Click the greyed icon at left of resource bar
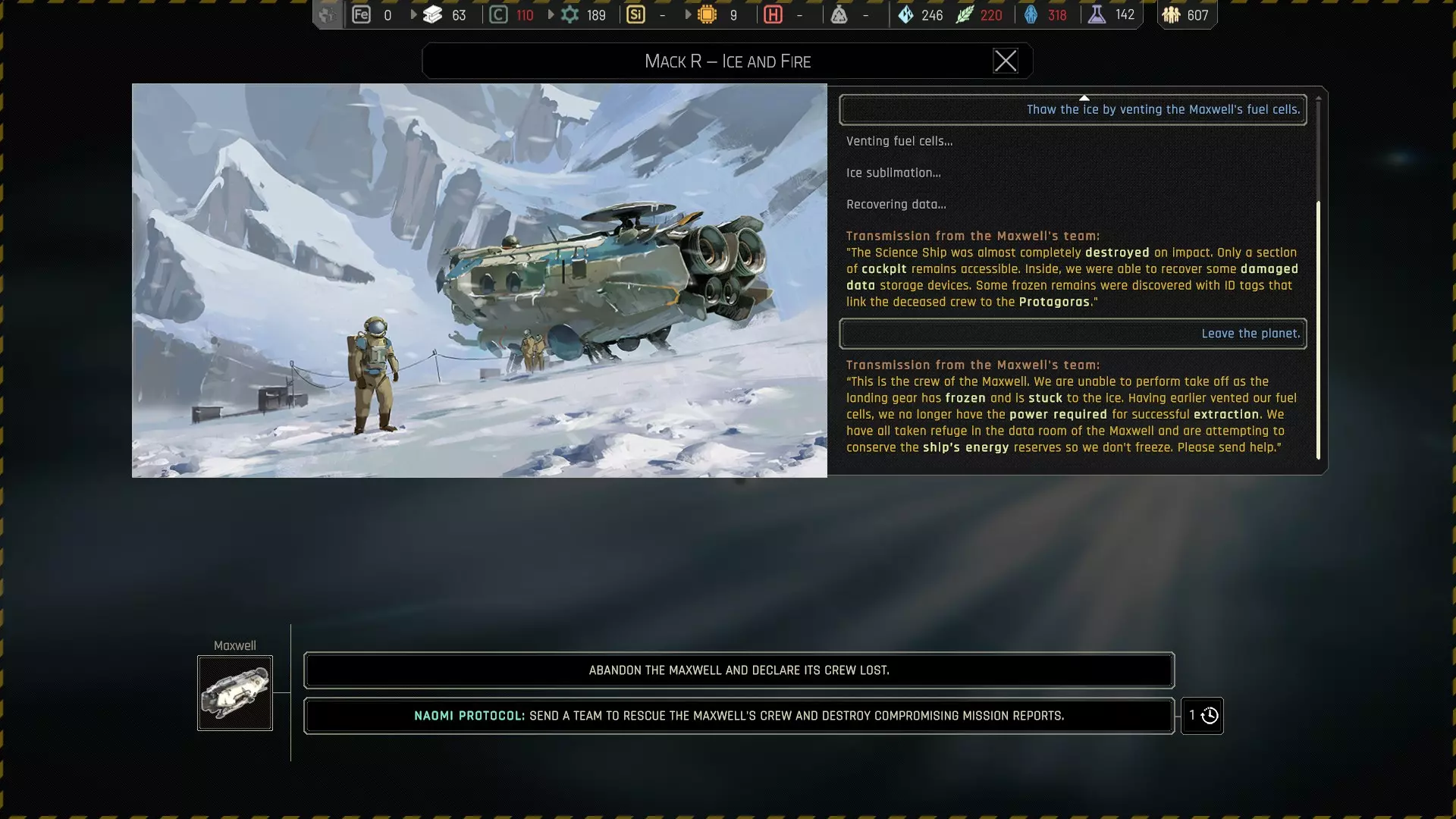 [327, 14]
